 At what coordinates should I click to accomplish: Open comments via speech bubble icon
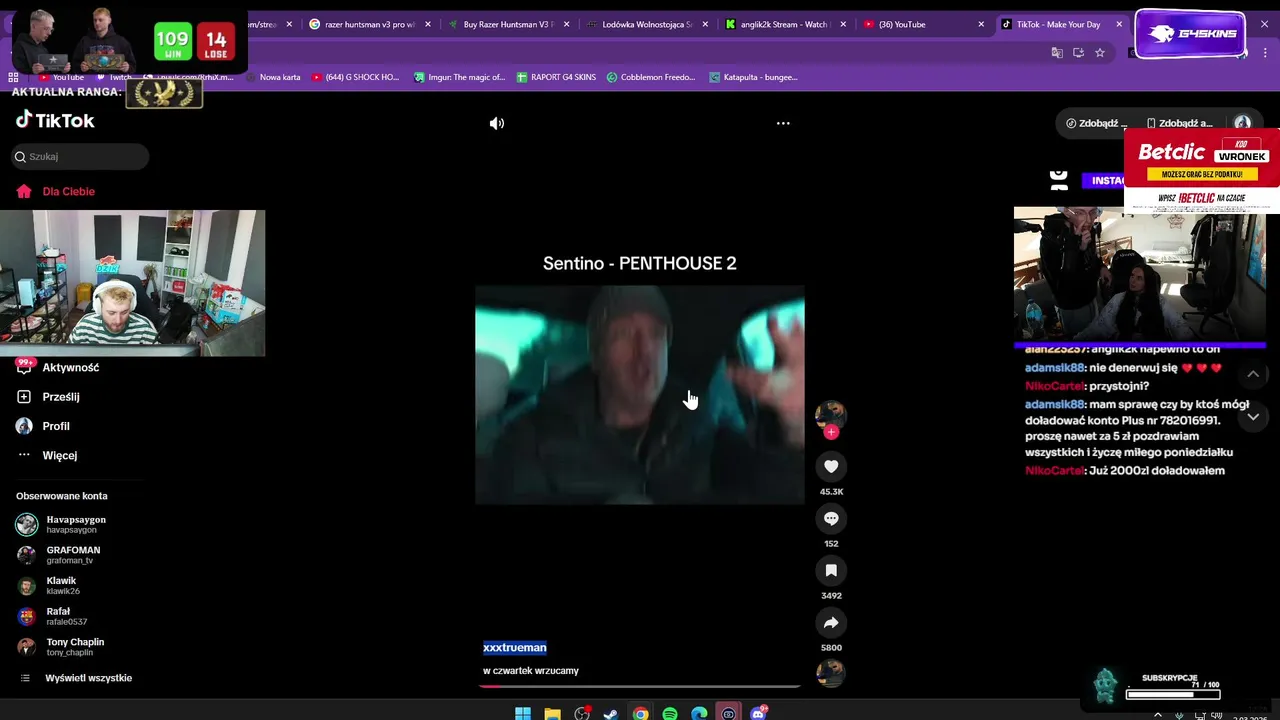831,518
